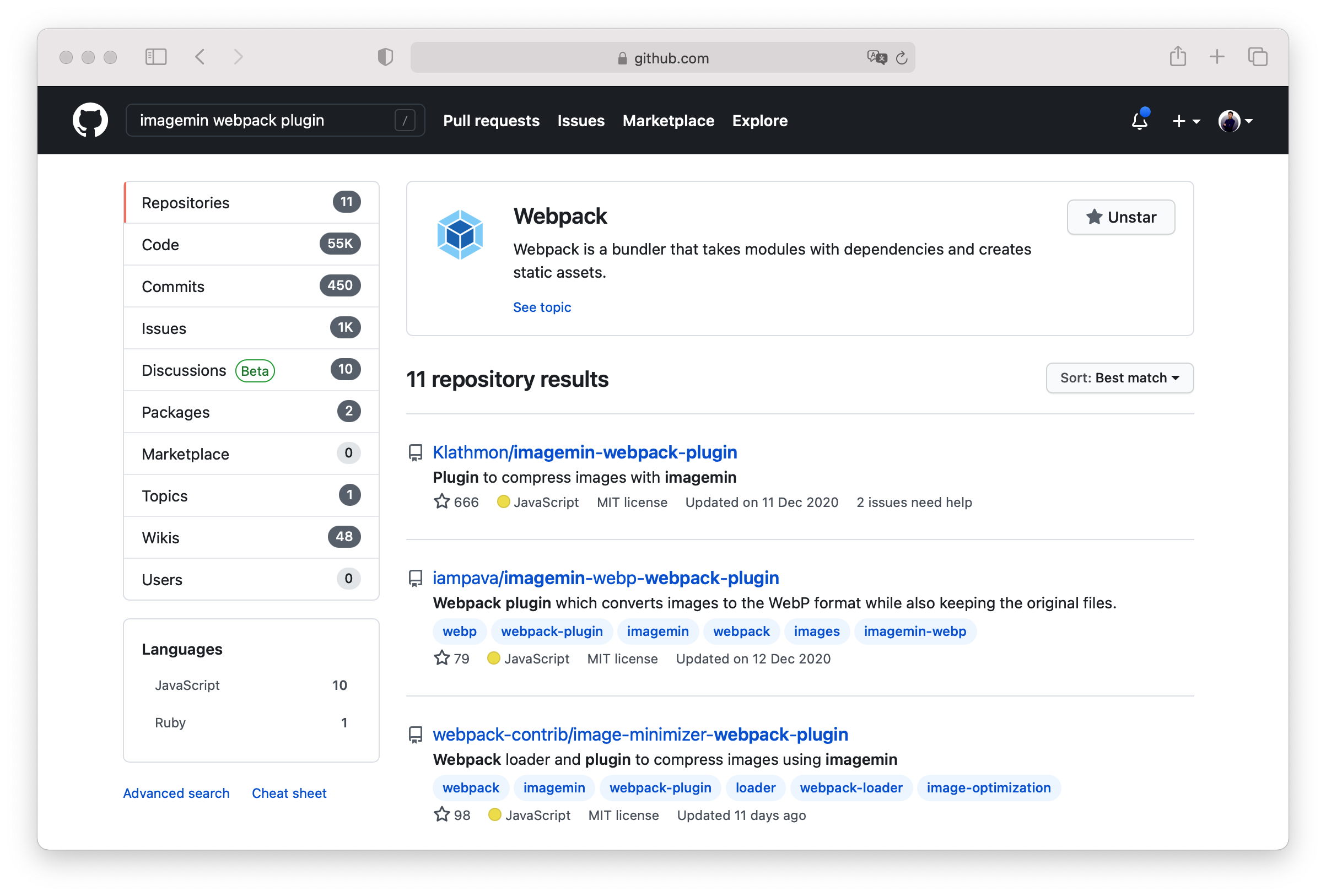The width and height of the screenshot is (1326, 896).
Task: Open Safari privacy shield report
Action: 386,57
